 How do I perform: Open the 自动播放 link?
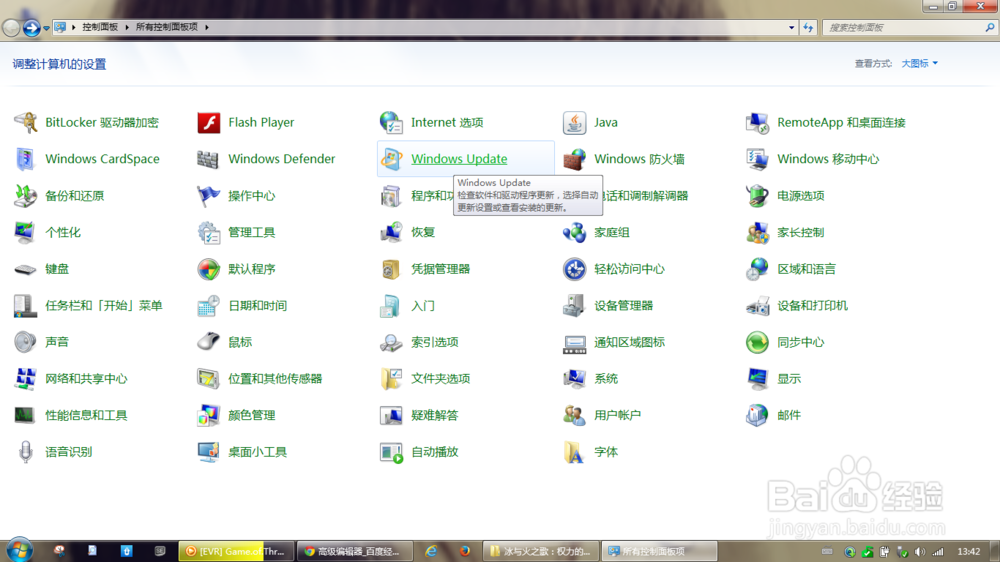pyautogui.click(x=434, y=452)
